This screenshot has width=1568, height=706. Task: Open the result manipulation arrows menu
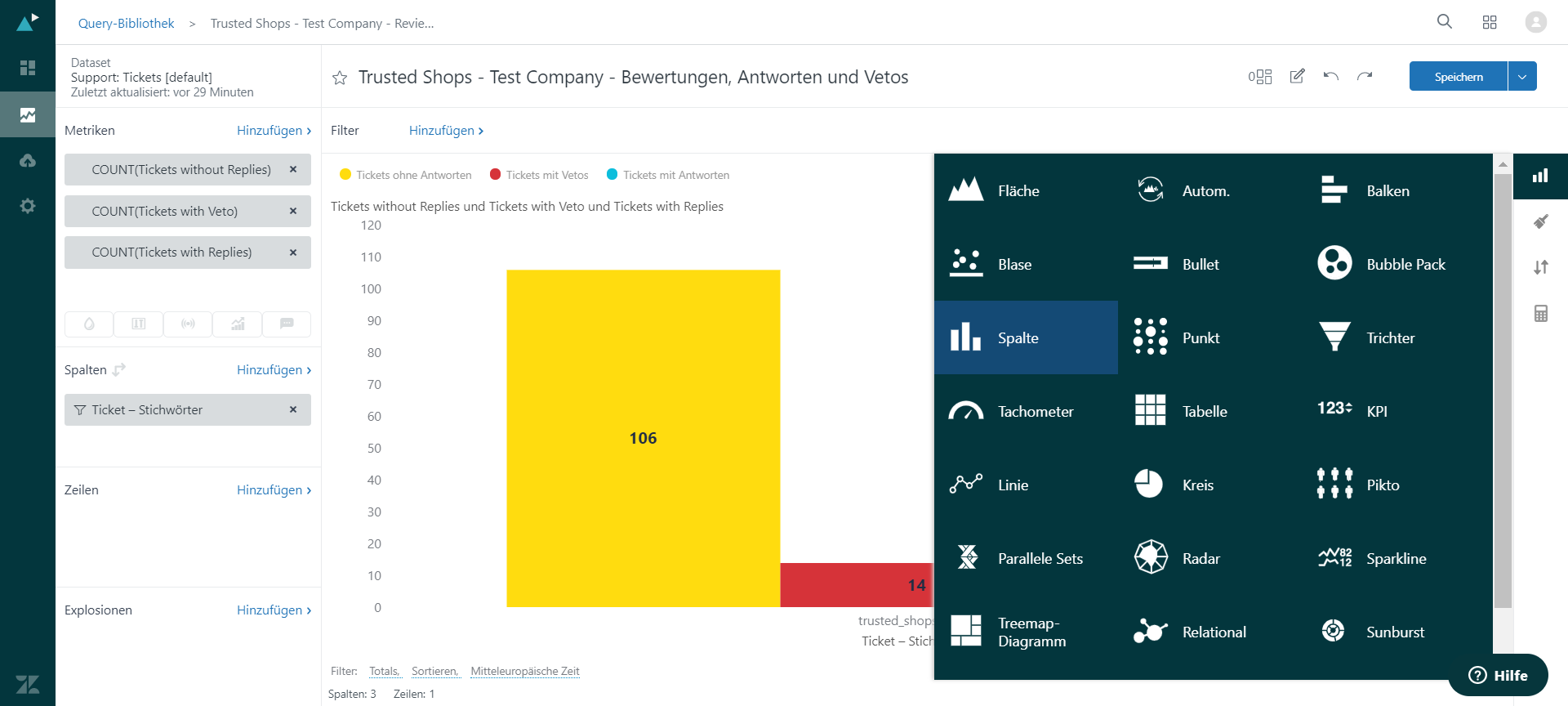pos(1540,267)
